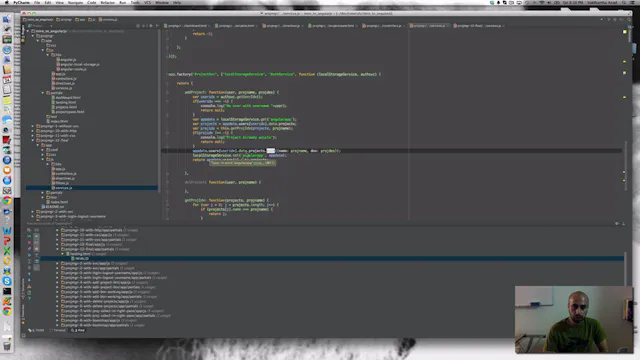
Task: Click the rerun icon in Find toolbar
Action: pos(29,236)
